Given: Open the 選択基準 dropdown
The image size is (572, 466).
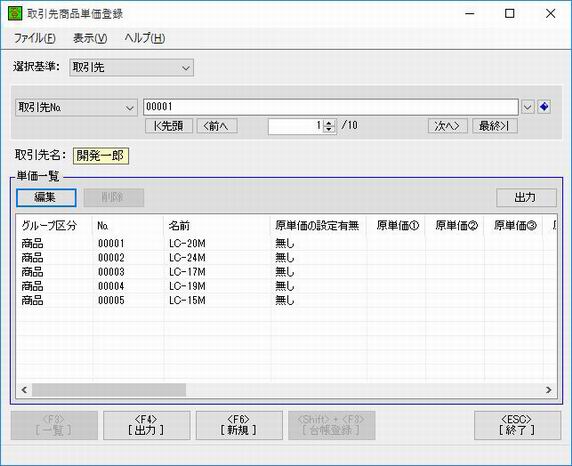Looking at the screenshot, I should tap(131, 68).
